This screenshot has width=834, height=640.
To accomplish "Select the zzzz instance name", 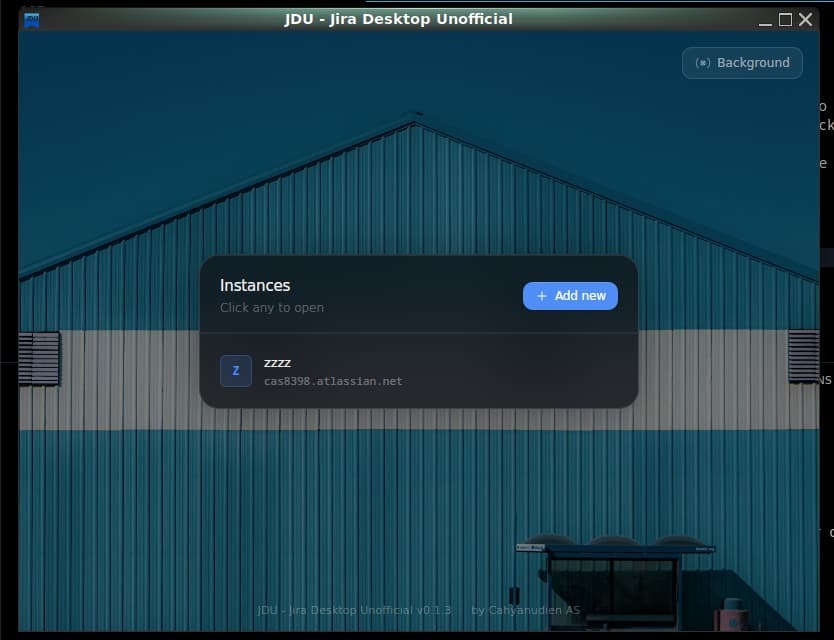I will click(x=277, y=363).
